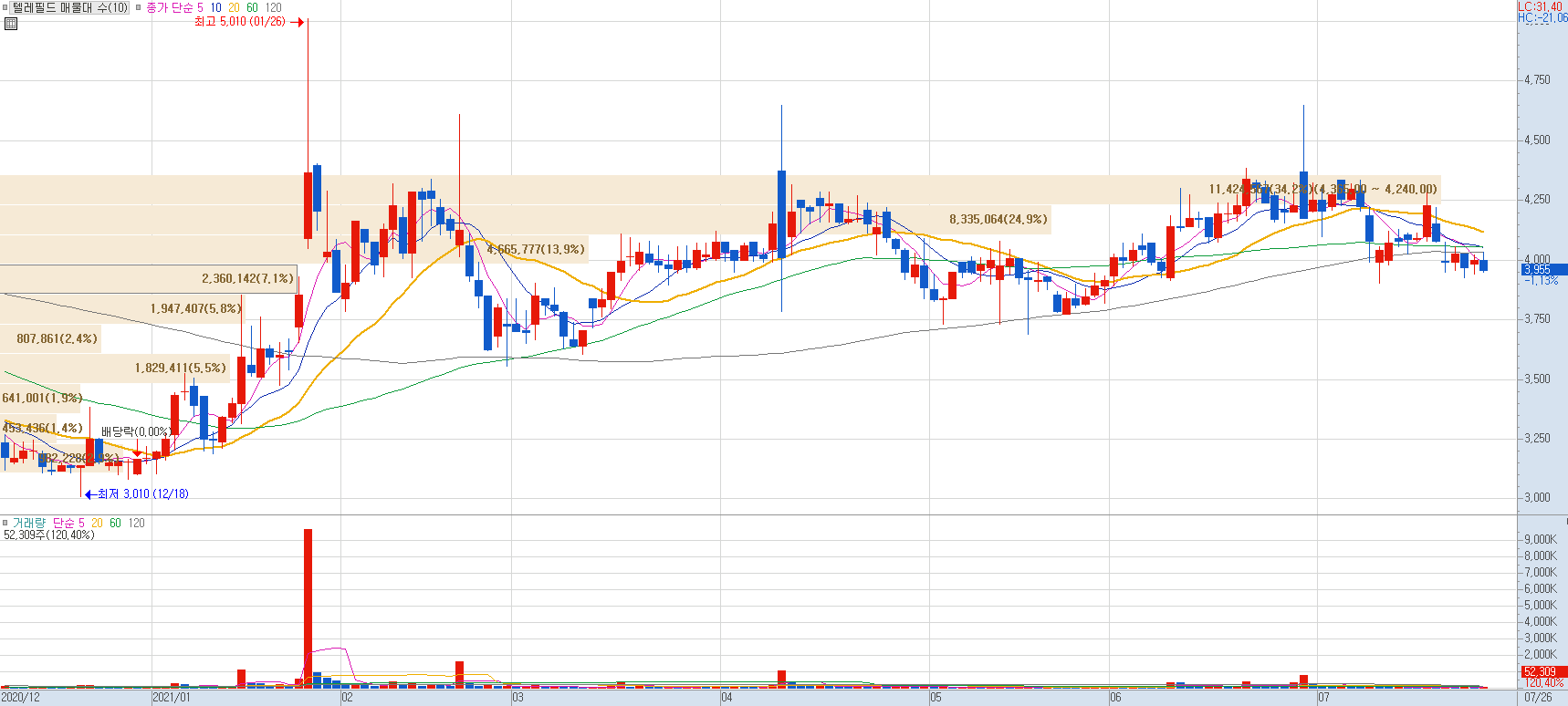This screenshot has width=1568, height=706.
Task: Click volume MA period 120 in volume legend
Action: point(136,523)
